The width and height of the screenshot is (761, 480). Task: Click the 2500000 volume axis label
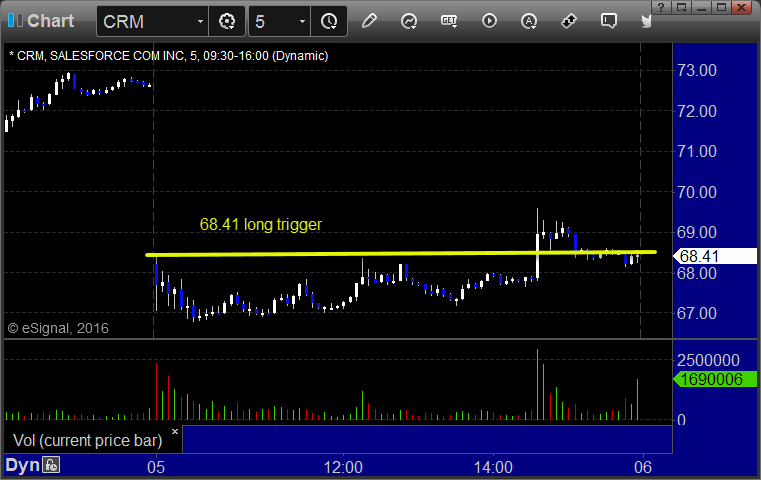click(x=708, y=360)
